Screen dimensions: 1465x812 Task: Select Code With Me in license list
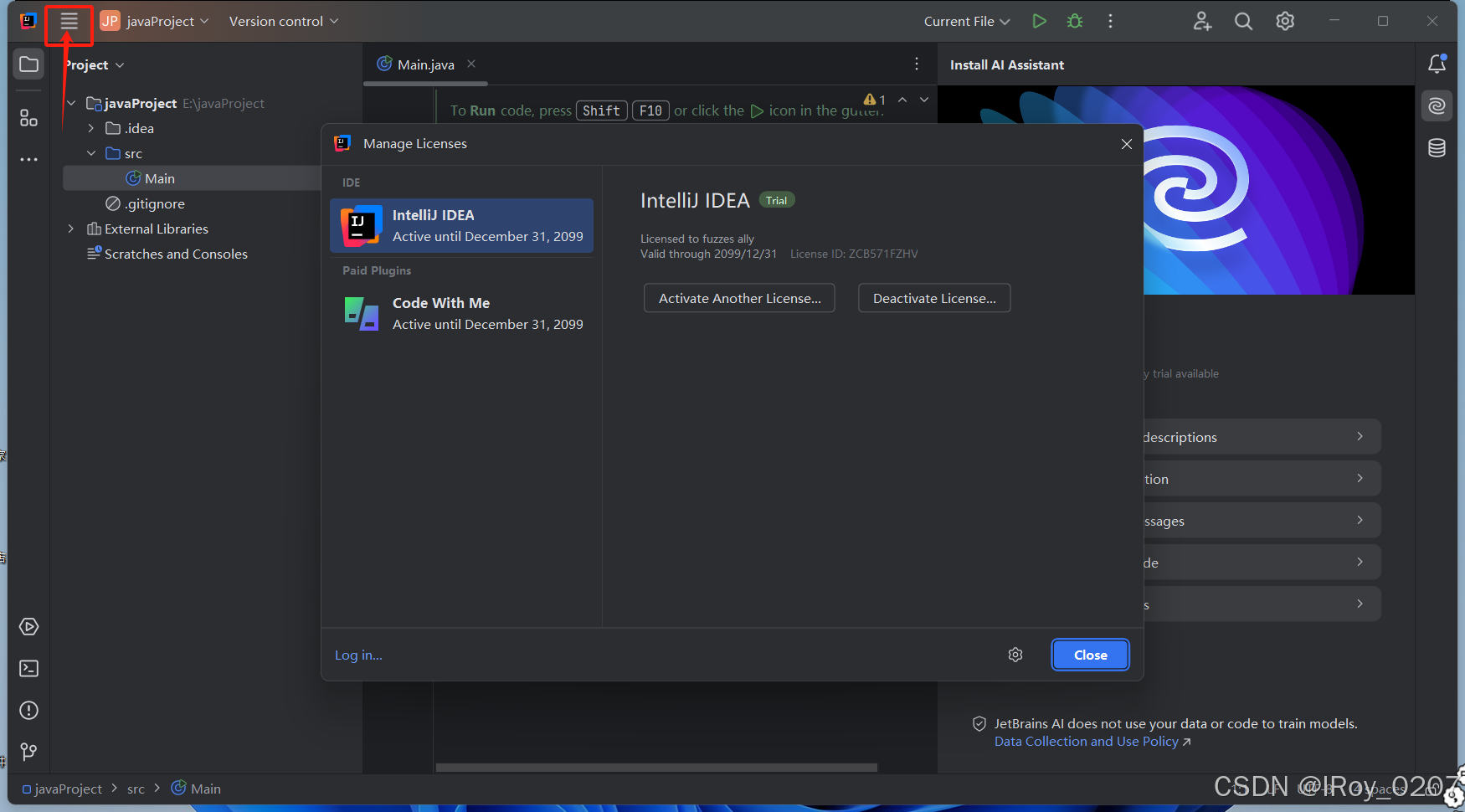(462, 314)
